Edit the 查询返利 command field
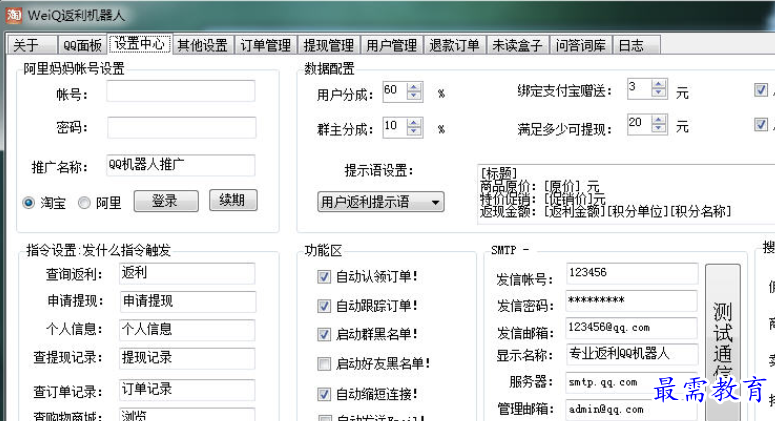The height and width of the screenshot is (421, 775). click(187, 273)
